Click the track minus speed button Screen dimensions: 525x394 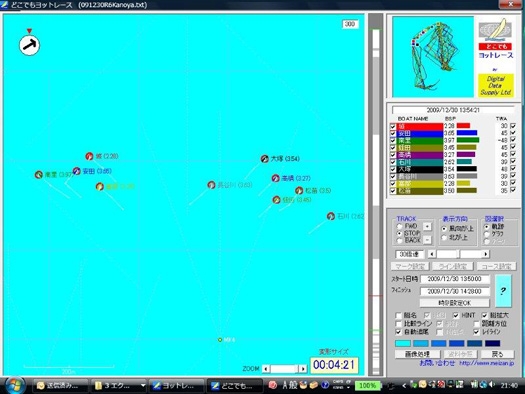pyautogui.click(x=427, y=240)
